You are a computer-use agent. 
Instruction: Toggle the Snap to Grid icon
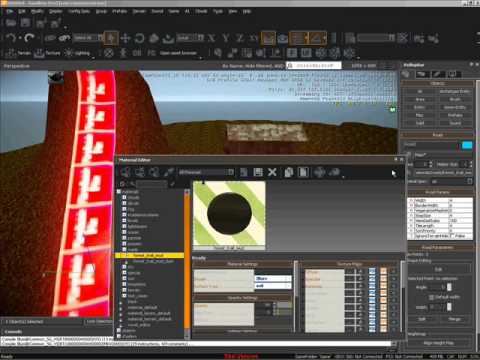coord(298,38)
